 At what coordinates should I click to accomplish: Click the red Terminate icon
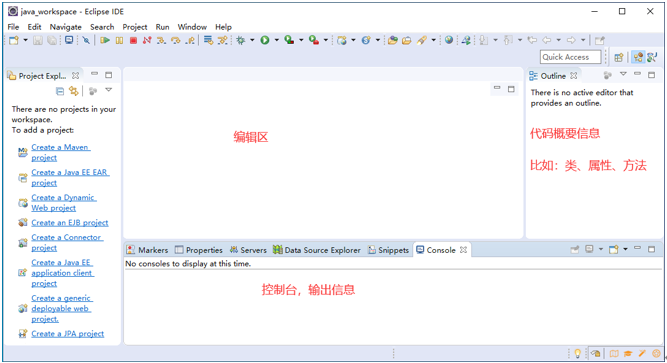click(133, 40)
